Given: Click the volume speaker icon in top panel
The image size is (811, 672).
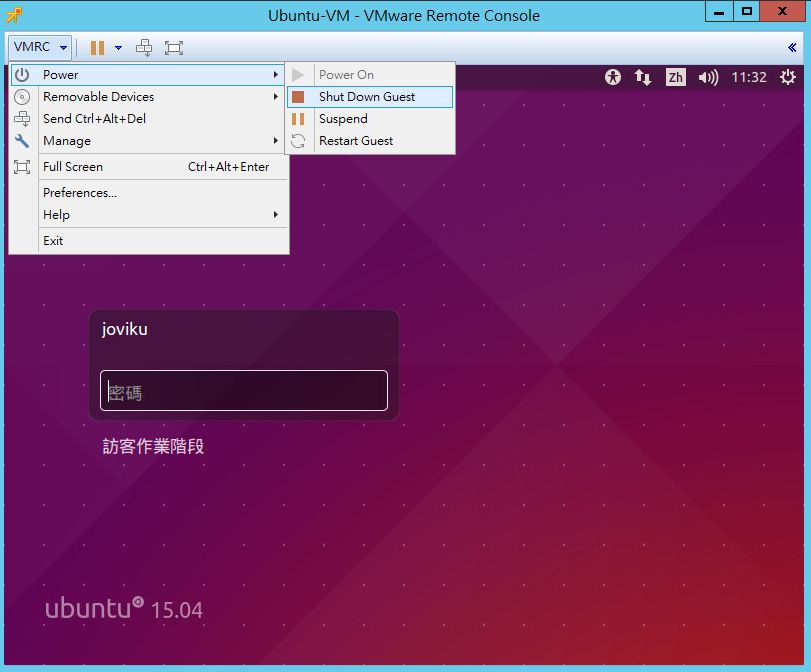Looking at the screenshot, I should pos(707,76).
